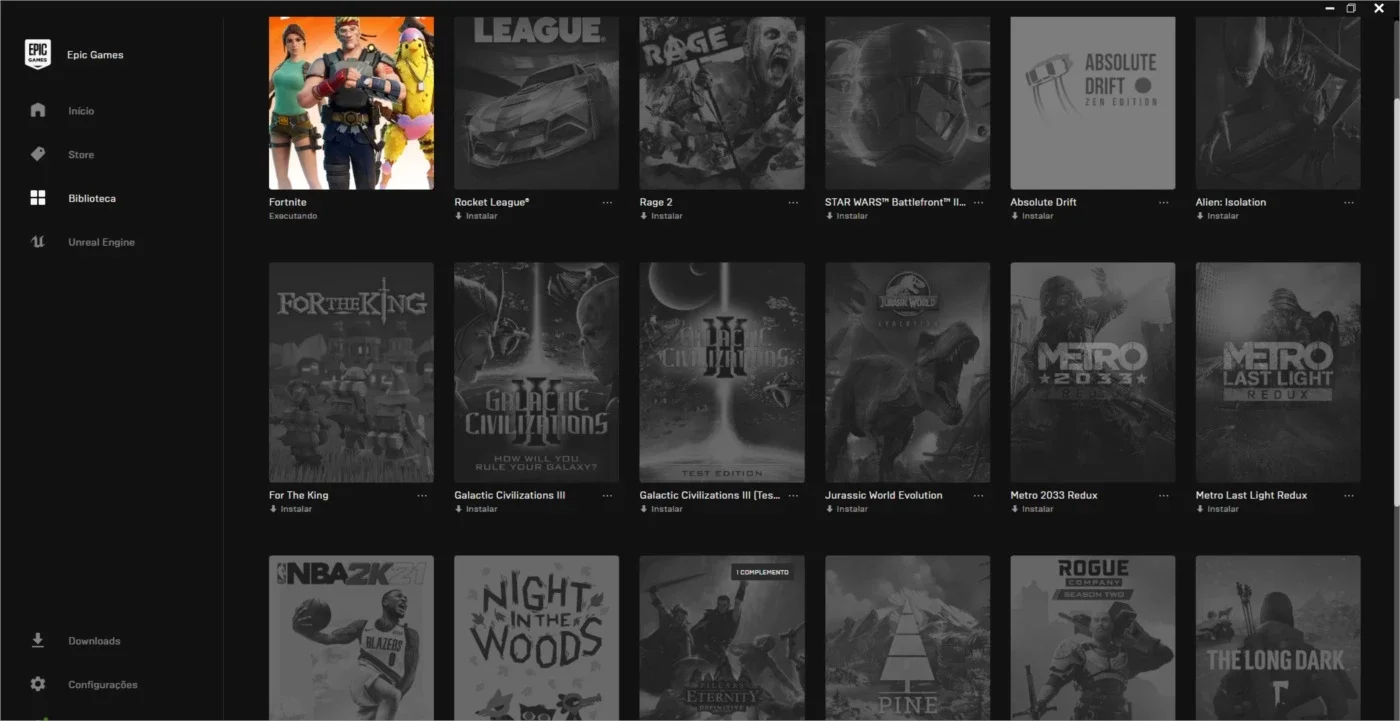This screenshot has width=1400, height=721.
Task: Click the Metro Last Light Redux title
Action: click(x=1251, y=495)
